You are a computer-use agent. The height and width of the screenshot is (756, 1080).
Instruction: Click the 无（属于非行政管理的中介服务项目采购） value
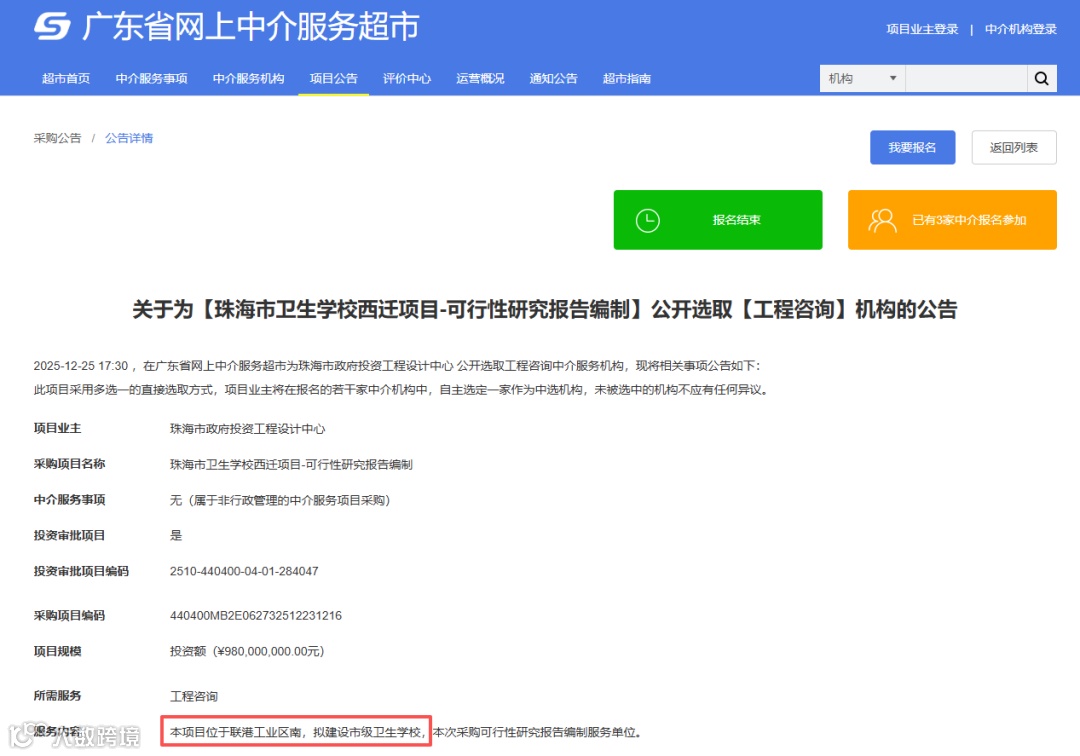click(x=280, y=501)
